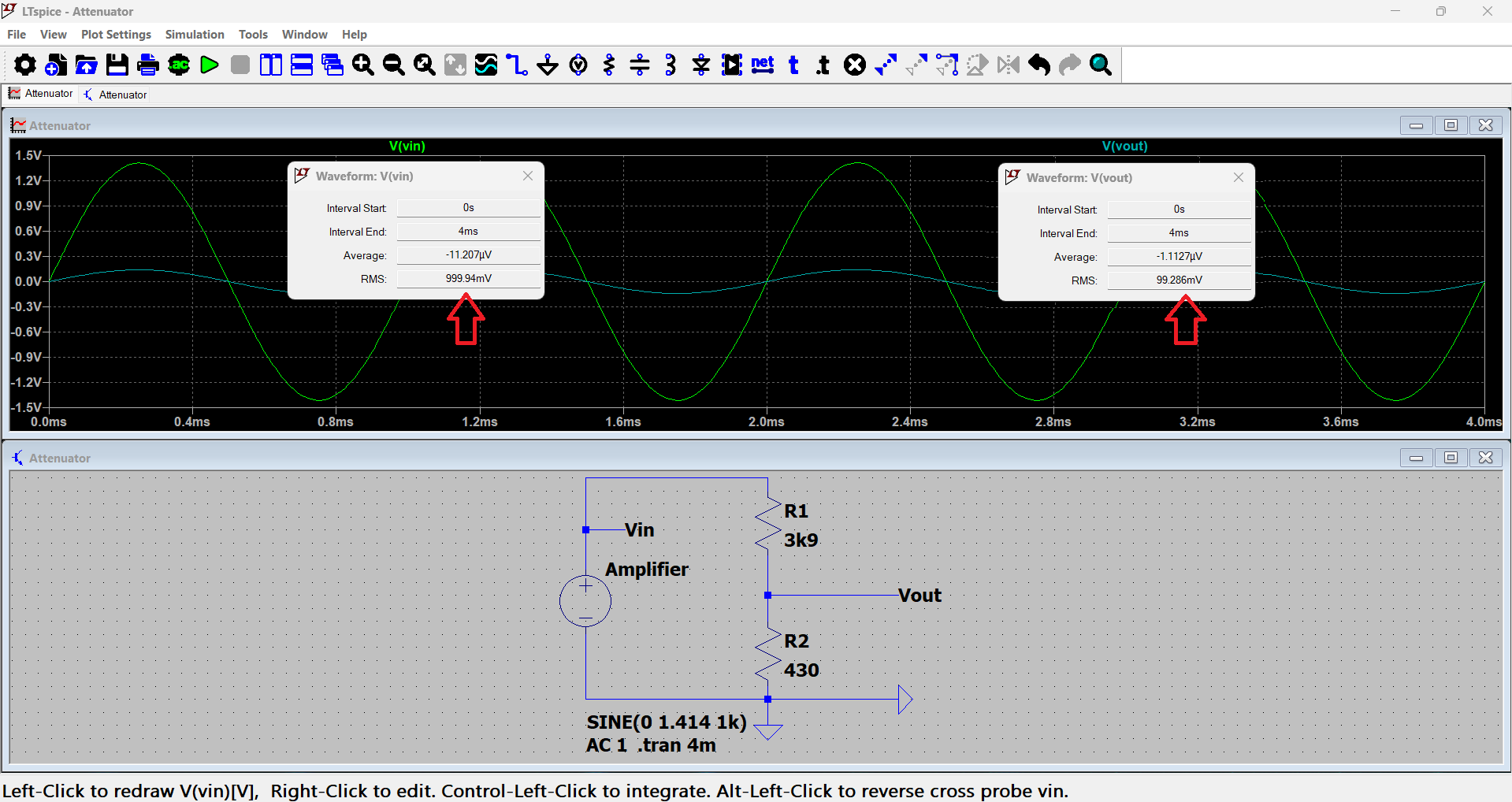Select the SPICE directive tool
Screen dimensions: 1512x802
point(824,65)
